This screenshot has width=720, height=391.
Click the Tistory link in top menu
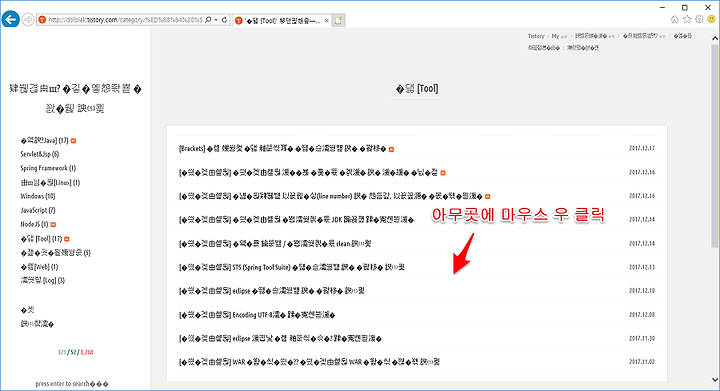(536, 36)
